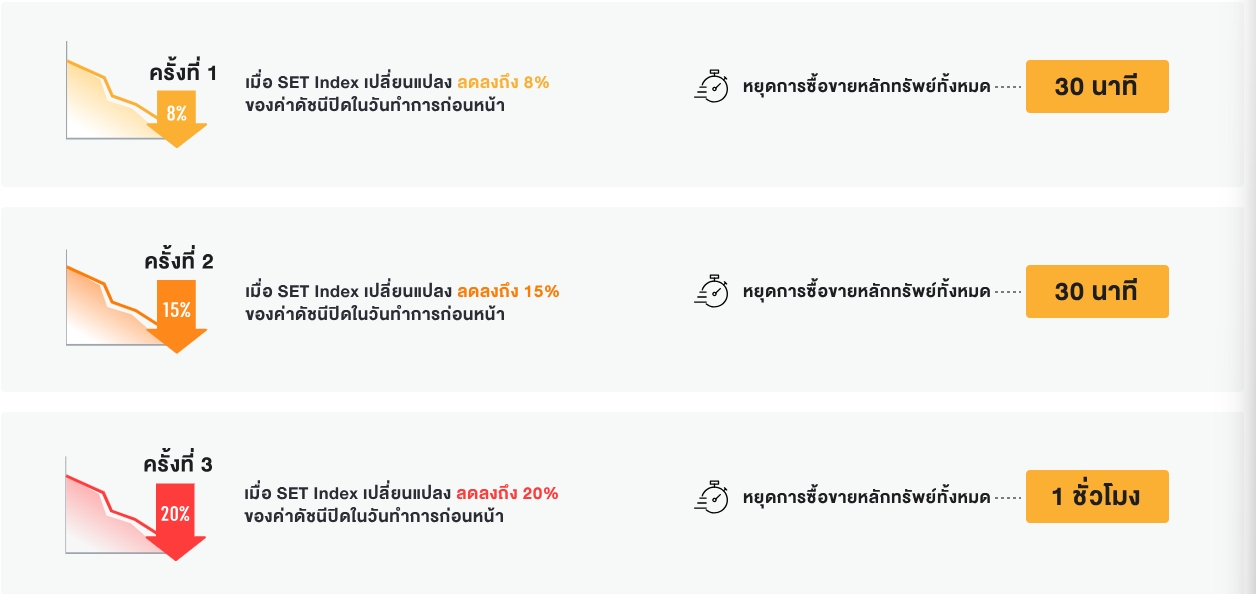Image resolution: width=1256 pixels, height=594 pixels.
Task: Click the orange 15% down arrow
Action: (x=177, y=314)
